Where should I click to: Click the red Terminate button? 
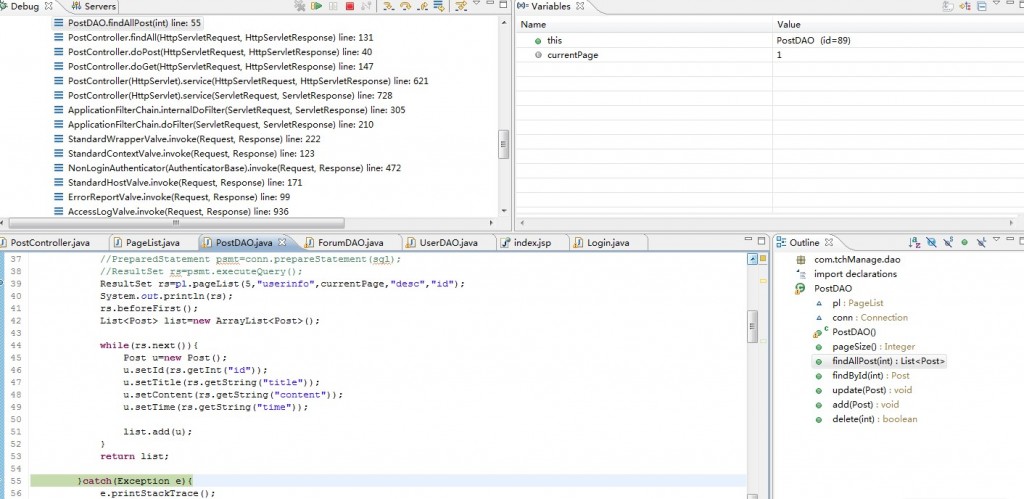349,6
